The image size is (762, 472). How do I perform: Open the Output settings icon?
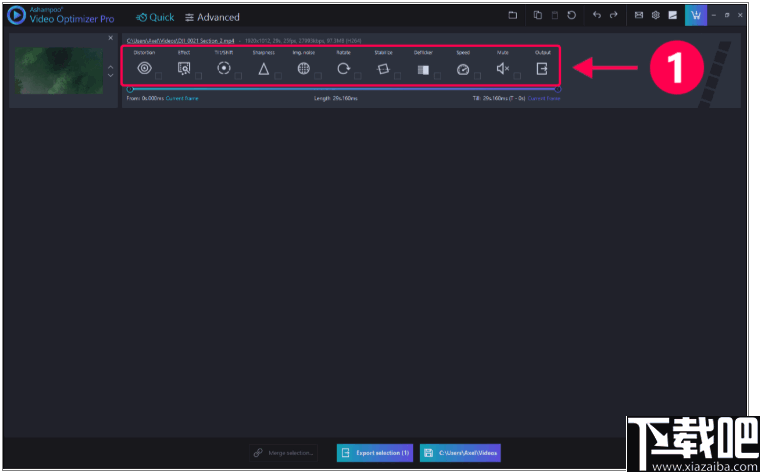pyautogui.click(x=542, y=69)
